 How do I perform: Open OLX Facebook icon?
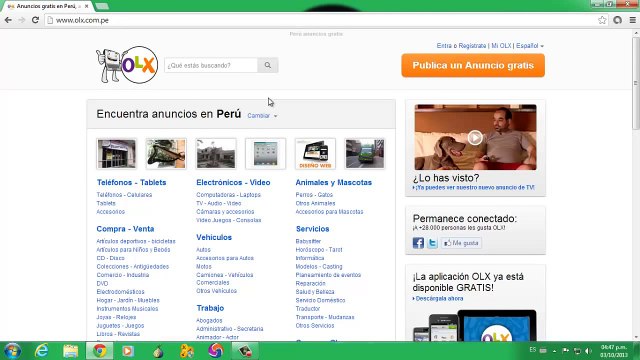tap(418, 243)
